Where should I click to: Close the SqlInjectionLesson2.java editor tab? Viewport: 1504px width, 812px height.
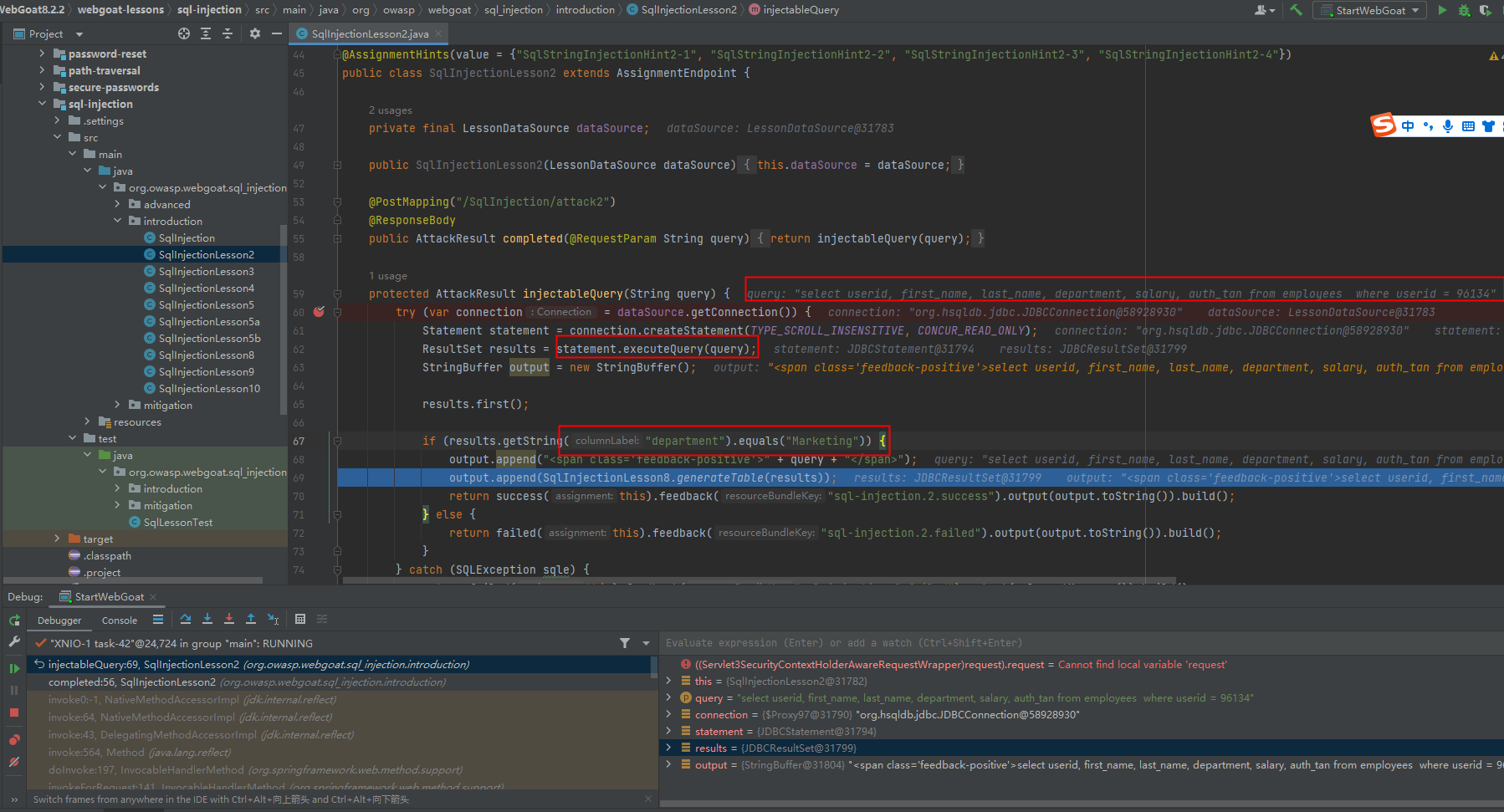click(438, 33)
